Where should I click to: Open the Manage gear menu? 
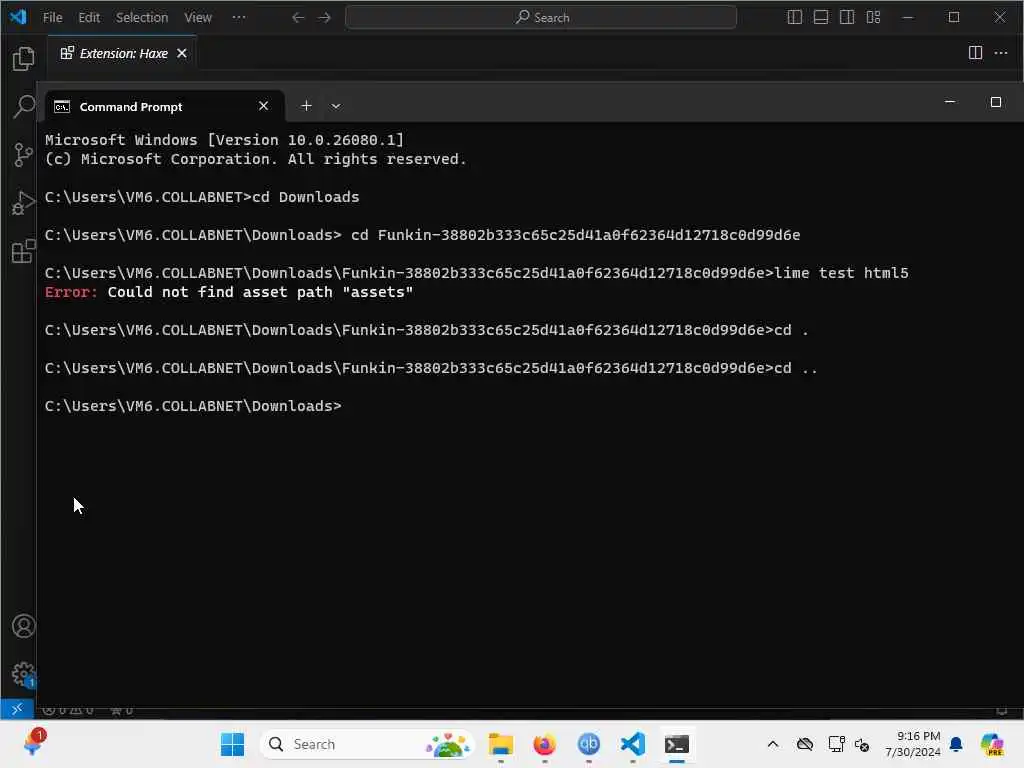click(x=24, y=674)
